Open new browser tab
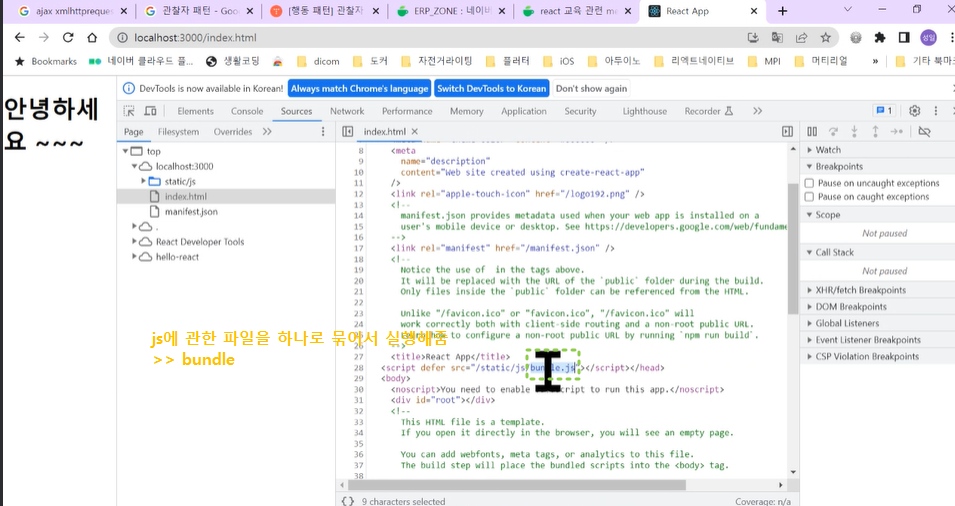This screenshot has width=955, height=506. (783, 11)
